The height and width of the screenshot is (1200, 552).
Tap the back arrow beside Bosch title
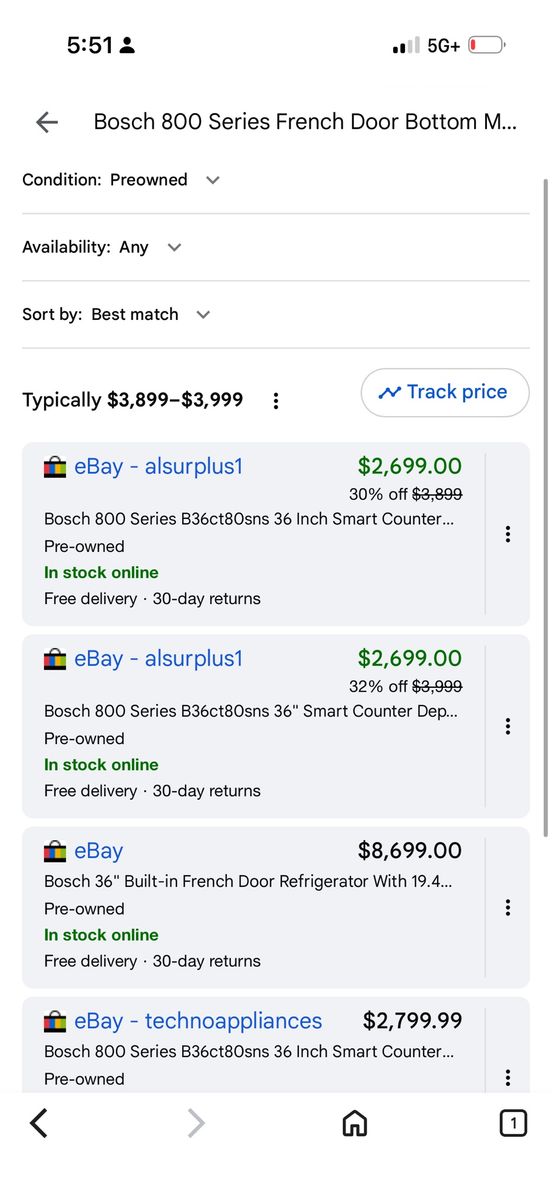click(x=47, y=122)
